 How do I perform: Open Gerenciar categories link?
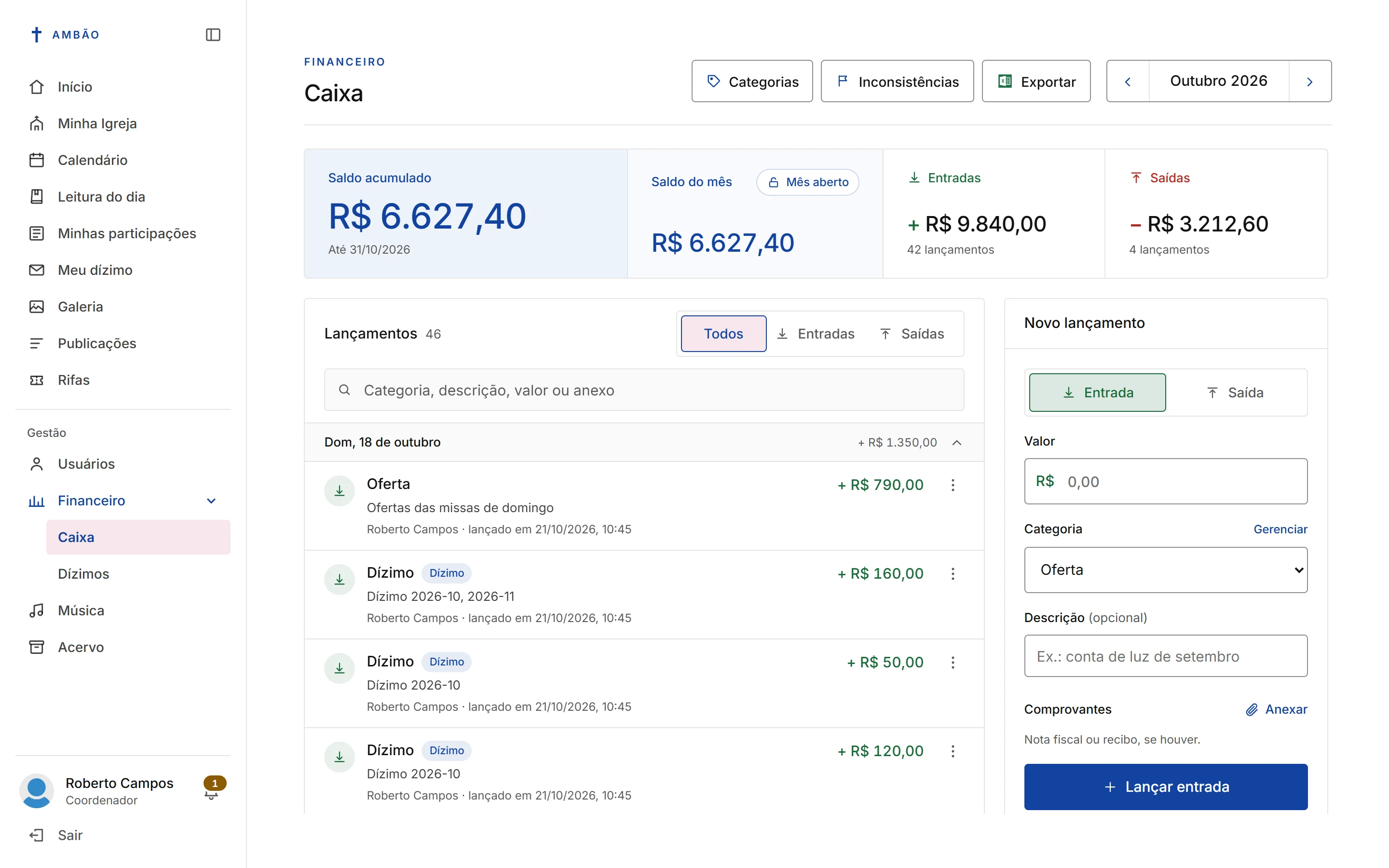click(1280, 529)
